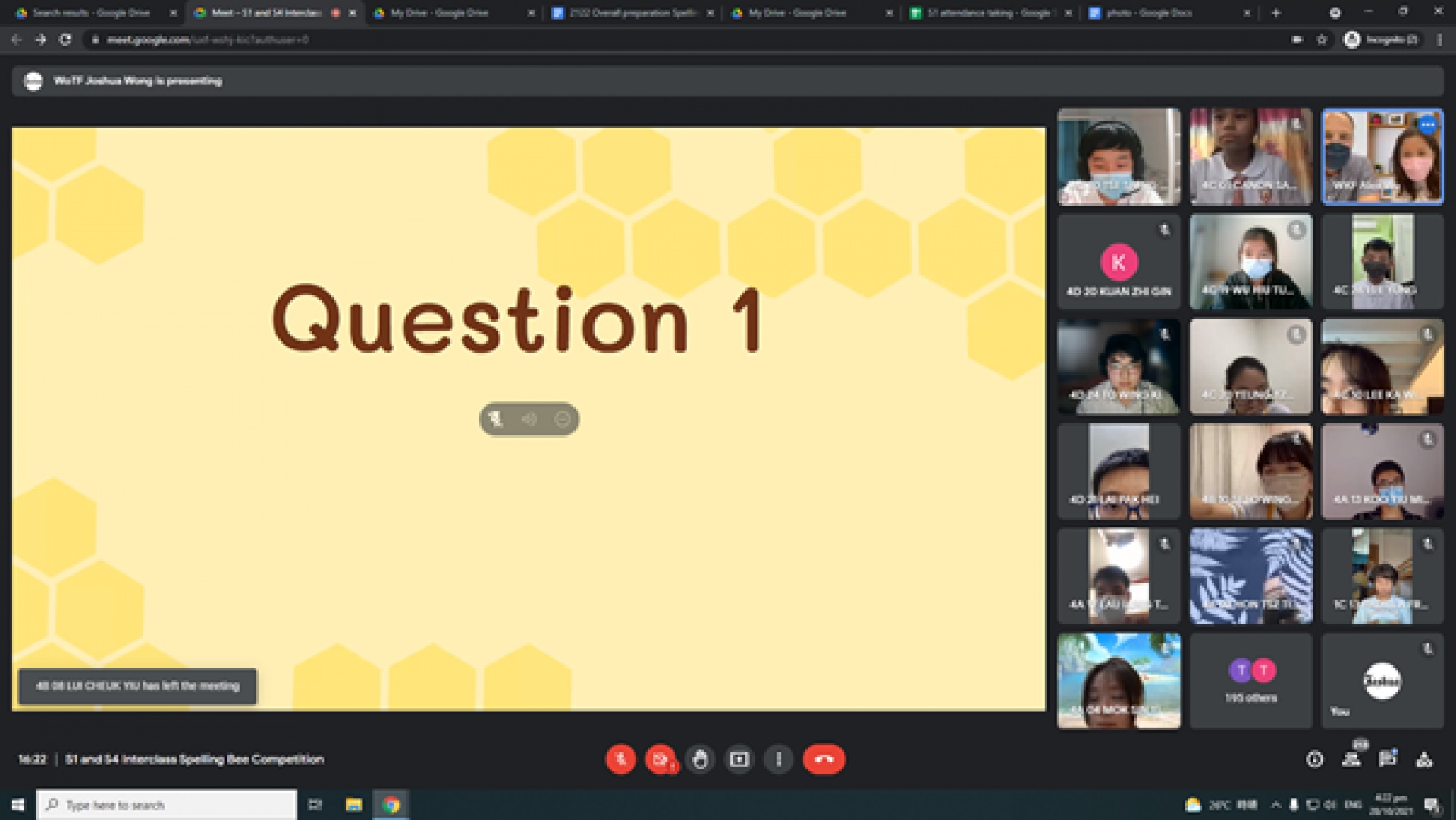
Task: Raise hand in the meeting
Action: (x=700, y=759)
